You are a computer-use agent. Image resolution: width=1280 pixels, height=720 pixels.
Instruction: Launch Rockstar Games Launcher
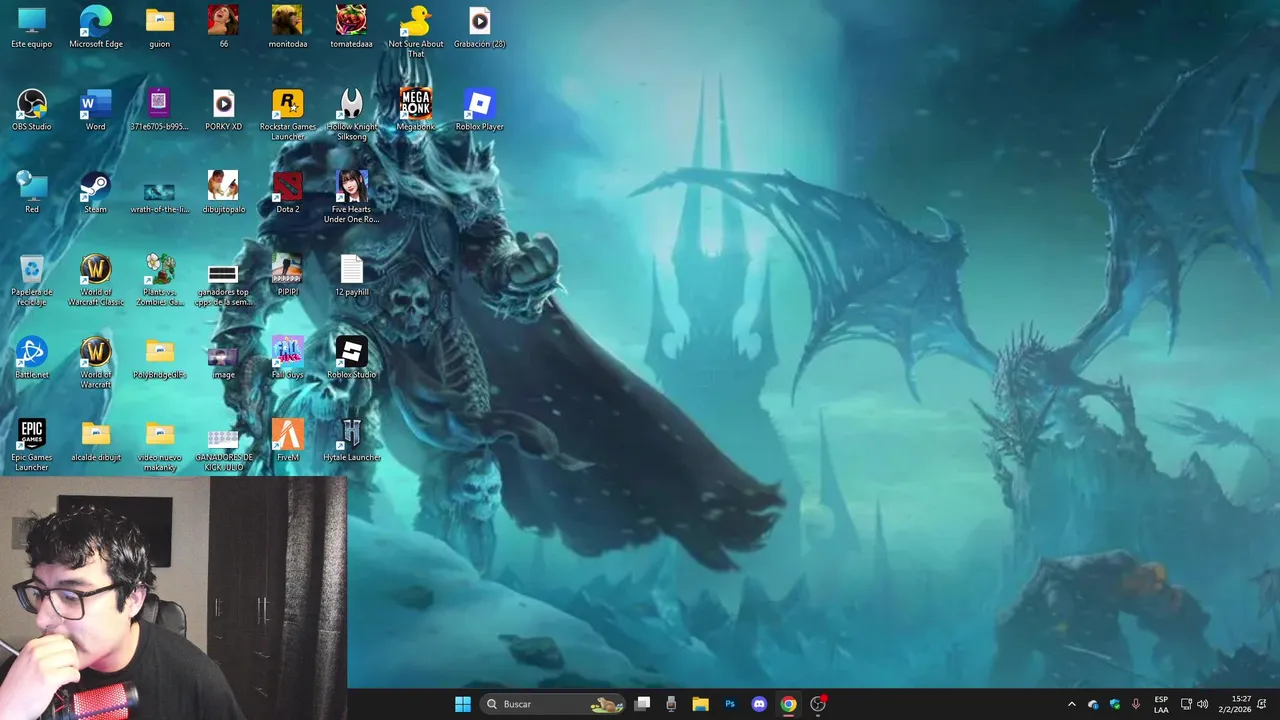pyautogui.click(x=288, y=114)
